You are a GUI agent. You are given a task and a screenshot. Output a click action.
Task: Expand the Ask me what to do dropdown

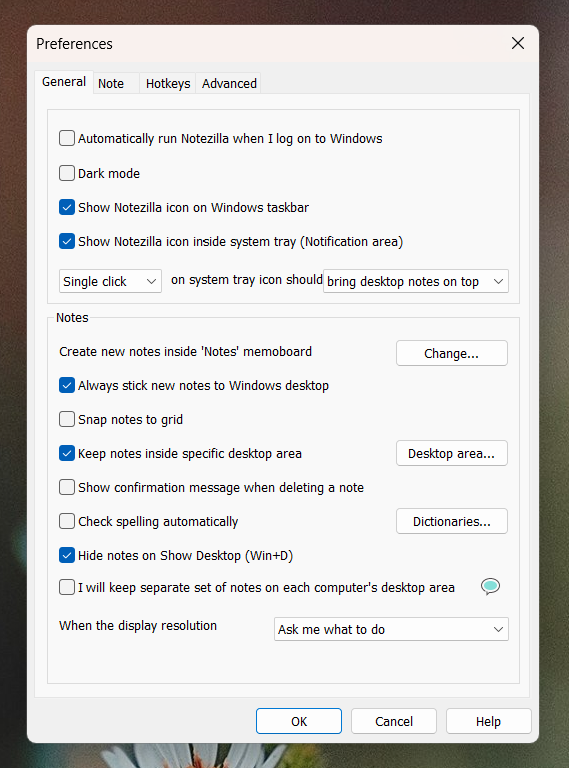coord(391,629)
